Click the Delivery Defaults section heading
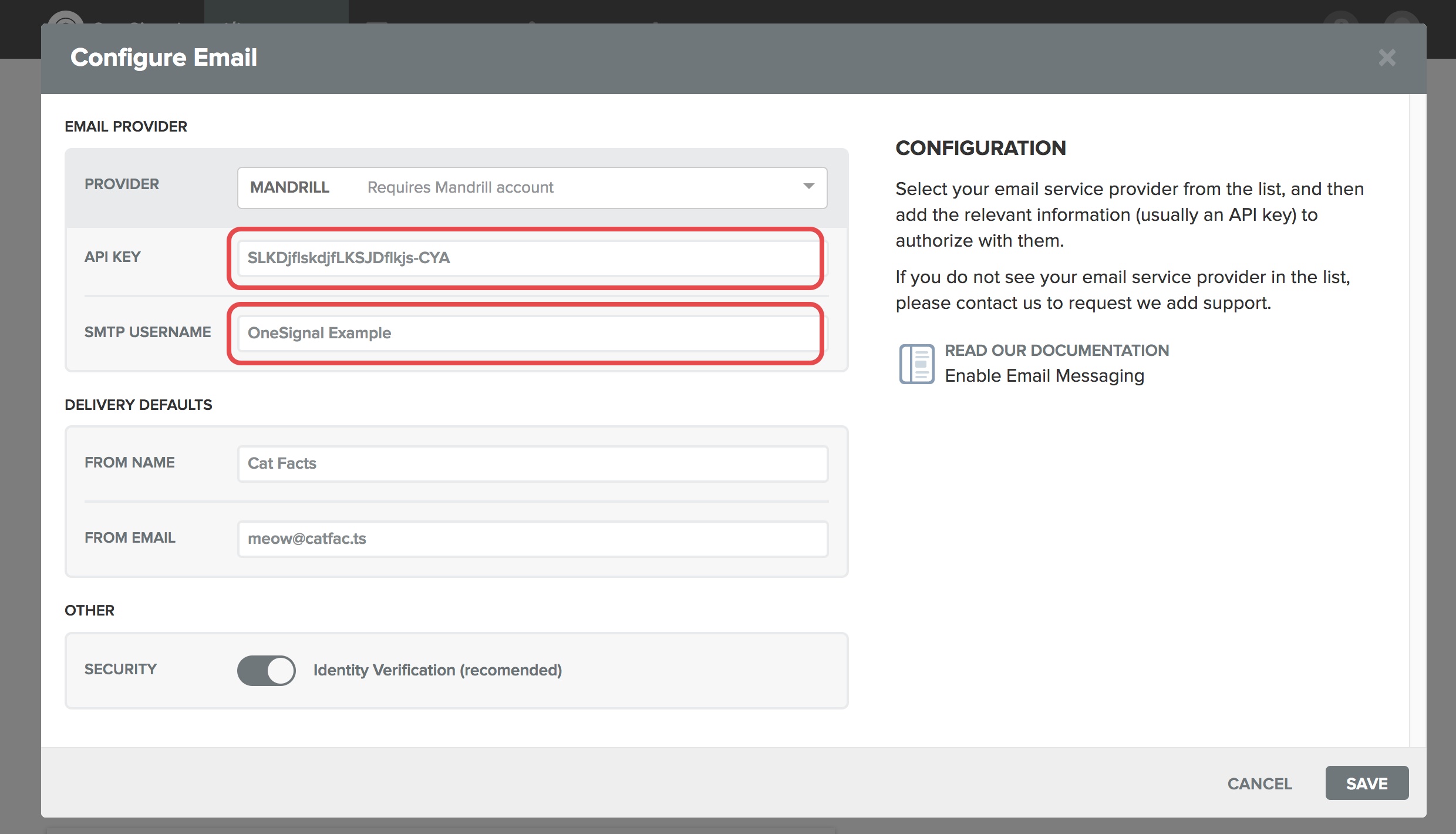 (x=138, y=405)
